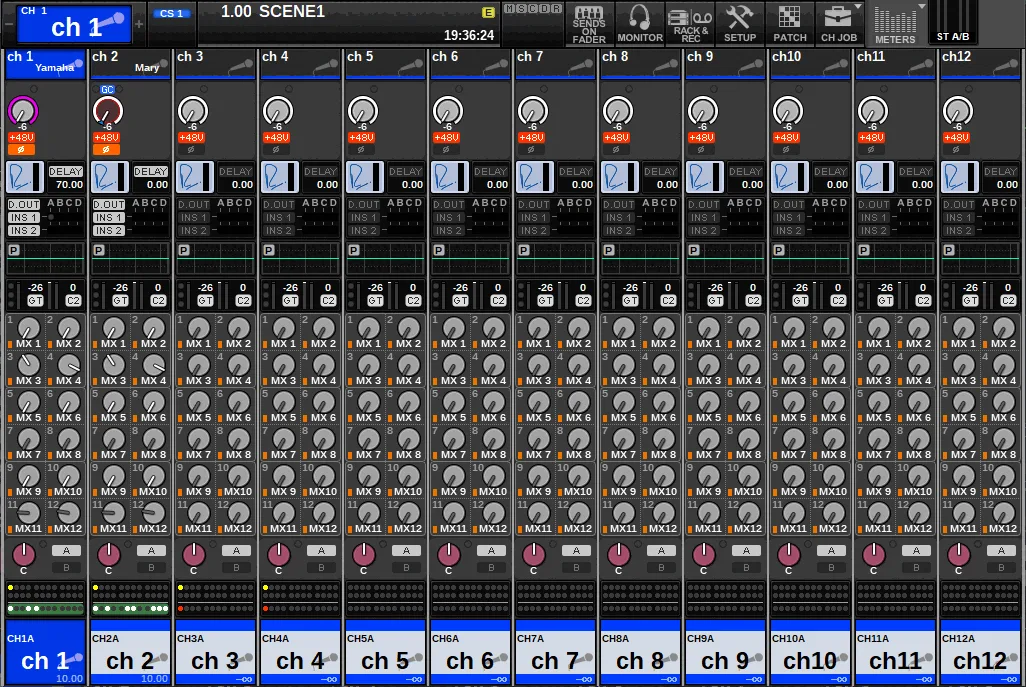Open ch 1 HPF/EQ curve thumbnail
The image size is (1026, 687).
25,177
